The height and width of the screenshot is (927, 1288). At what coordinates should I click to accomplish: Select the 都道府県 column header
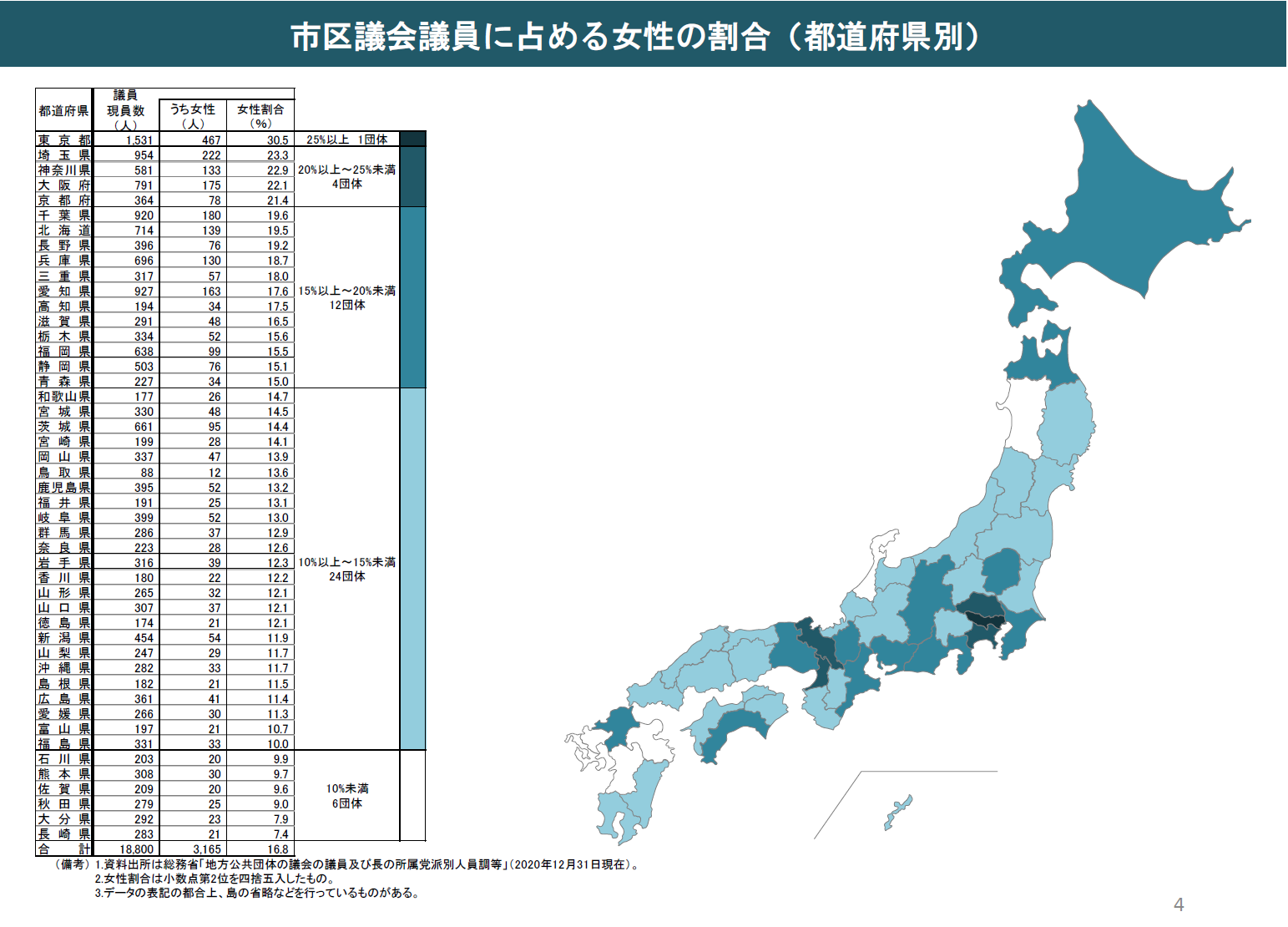coord(63,111)
